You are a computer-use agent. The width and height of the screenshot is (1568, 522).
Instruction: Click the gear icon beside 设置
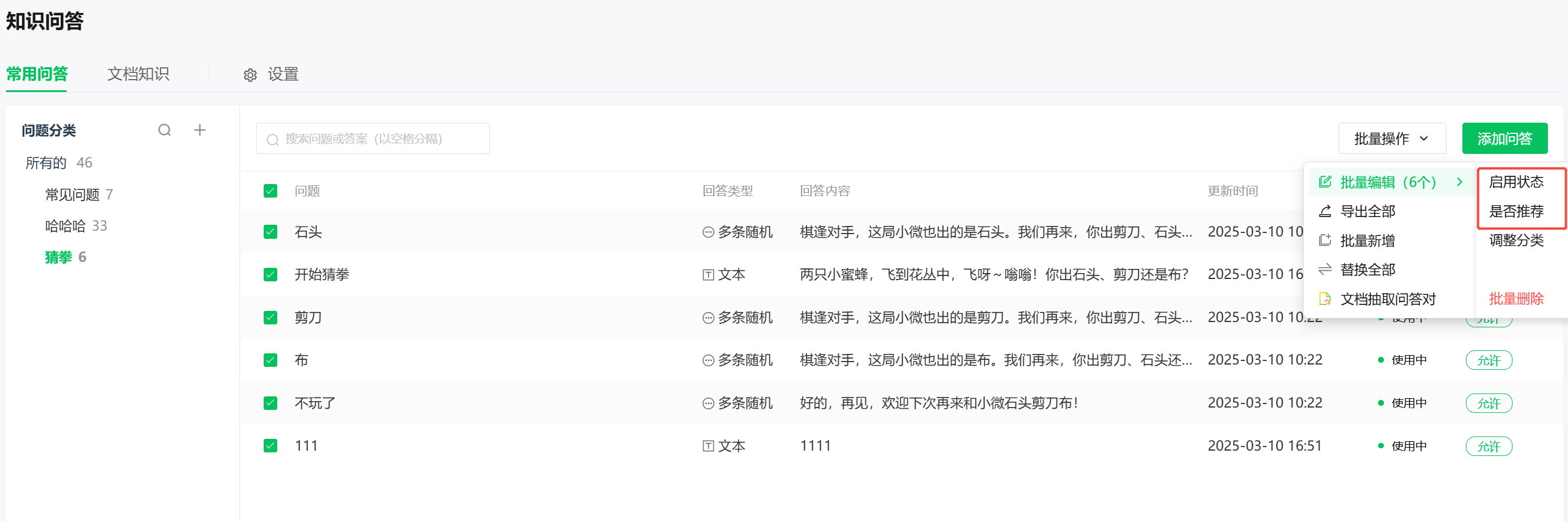click(x=250, y=75)
